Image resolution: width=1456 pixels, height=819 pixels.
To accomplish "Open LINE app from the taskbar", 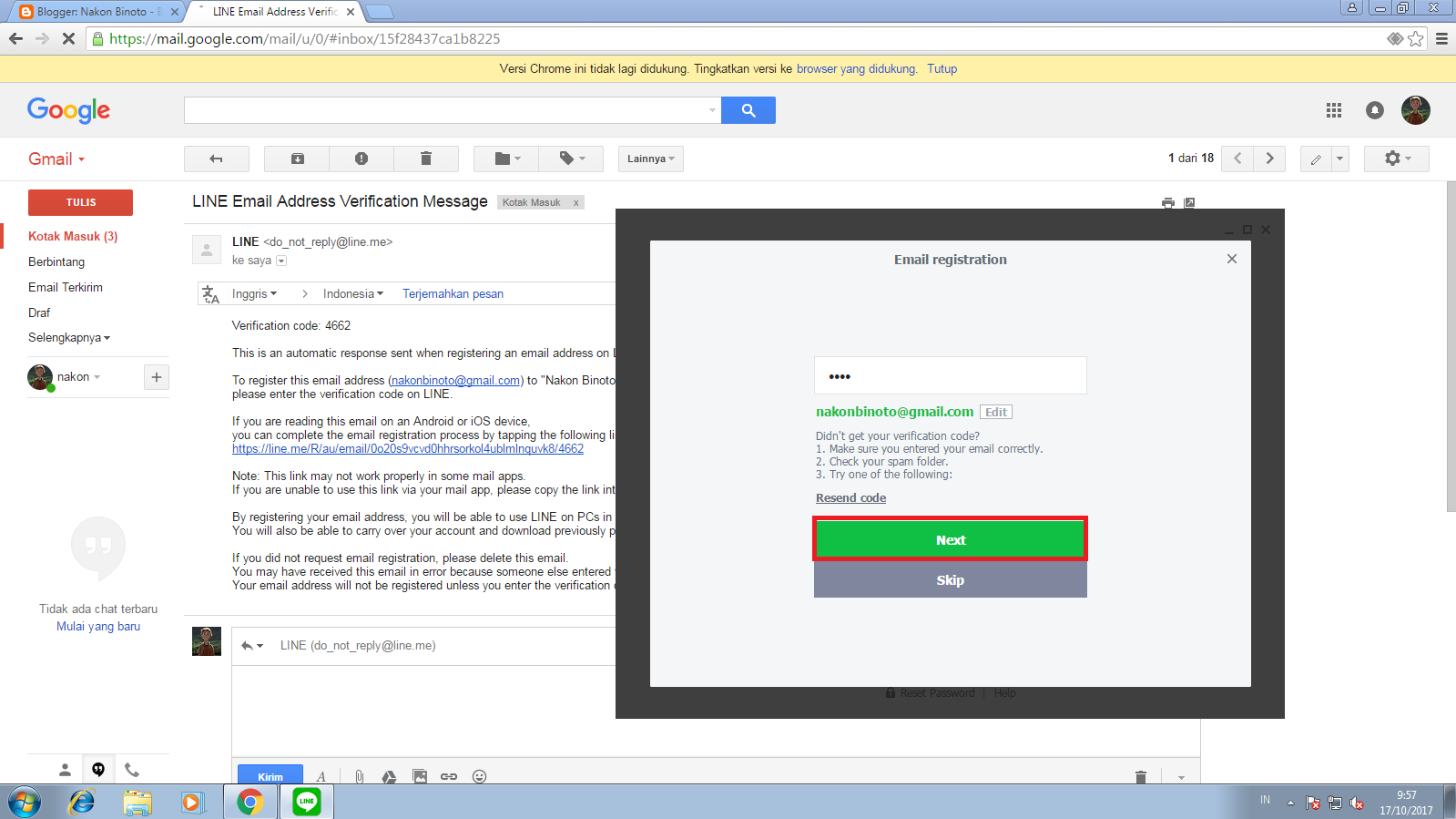I will [x=307, y=802].
